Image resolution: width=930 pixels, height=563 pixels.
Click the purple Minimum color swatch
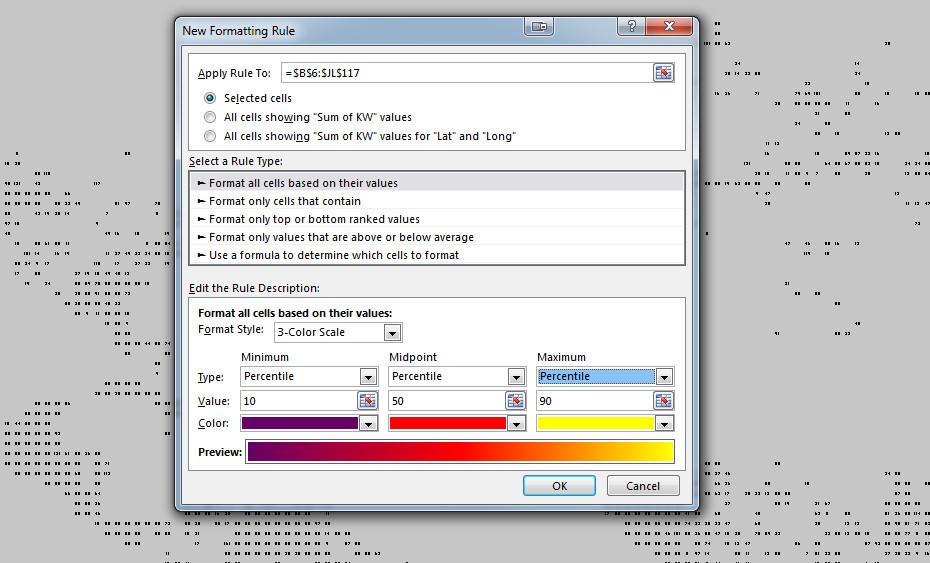coord(300,423)
